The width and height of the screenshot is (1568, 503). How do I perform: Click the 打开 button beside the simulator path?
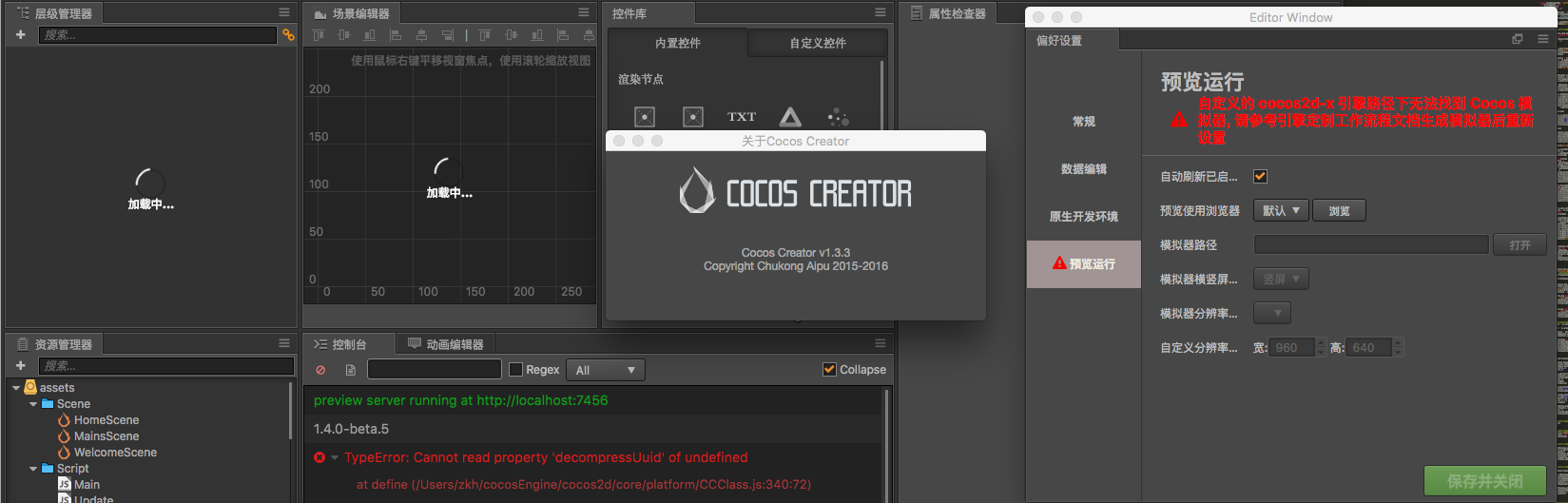[1520, 244]
